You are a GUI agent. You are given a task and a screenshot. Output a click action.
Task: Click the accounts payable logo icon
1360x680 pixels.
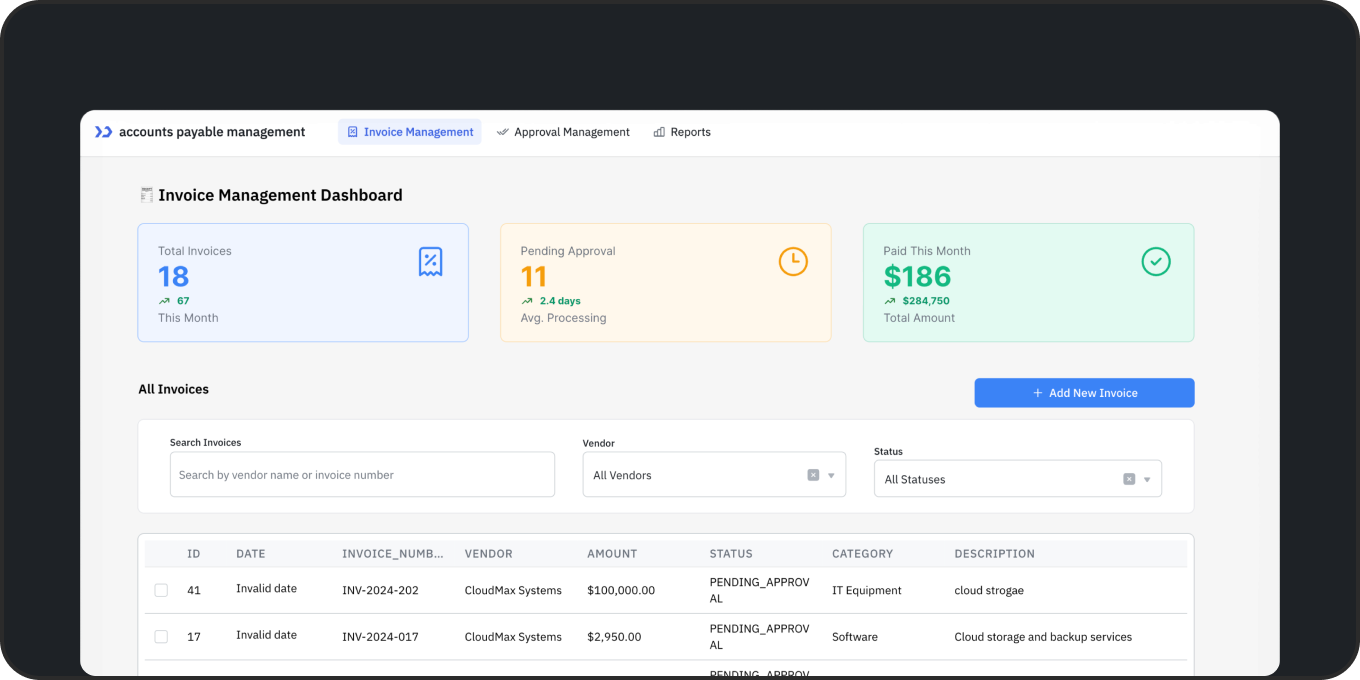pos(103,132)
